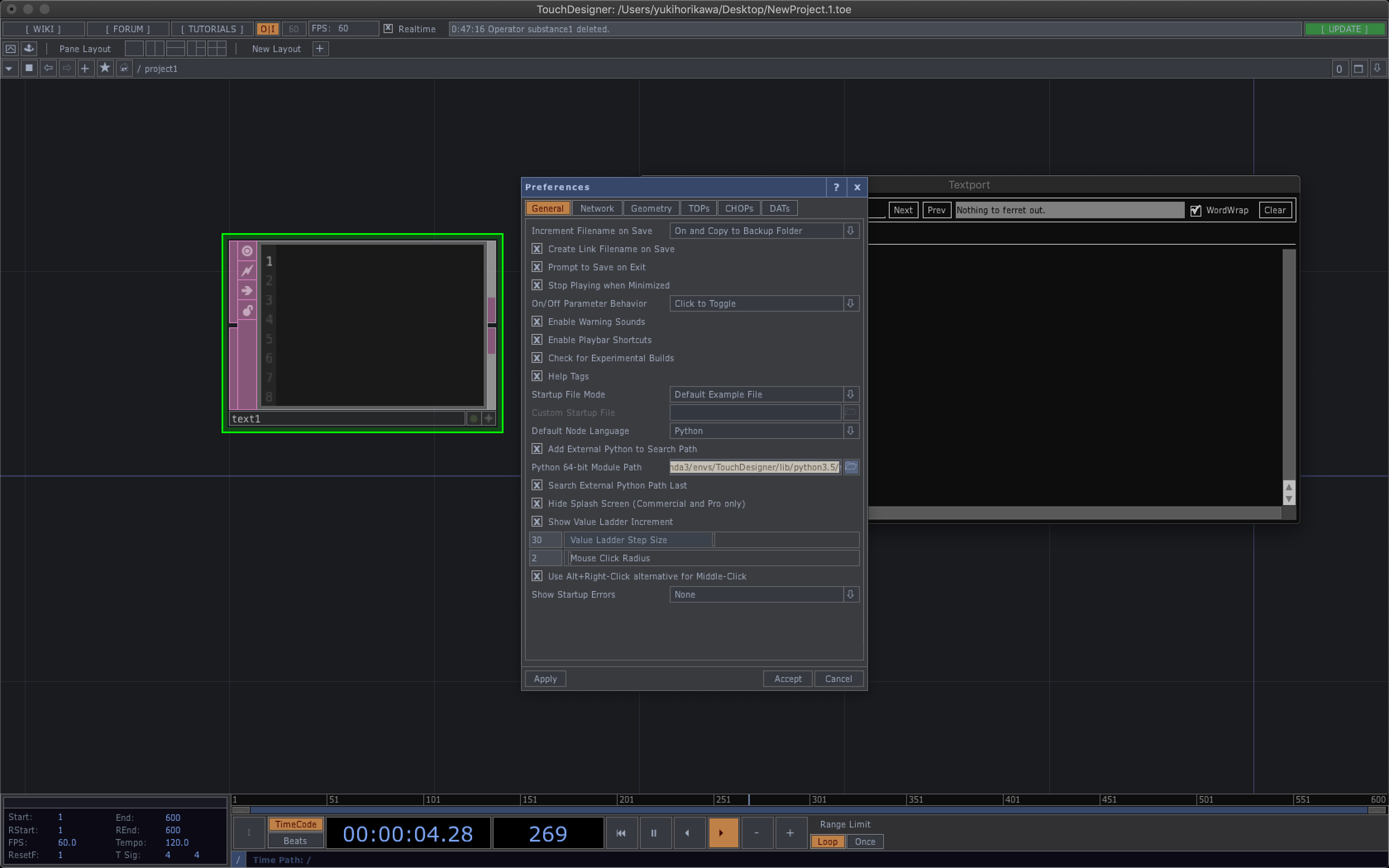
Task: Toggle the bypass lightning icon on text1
Action: click(x=247, y=270)
